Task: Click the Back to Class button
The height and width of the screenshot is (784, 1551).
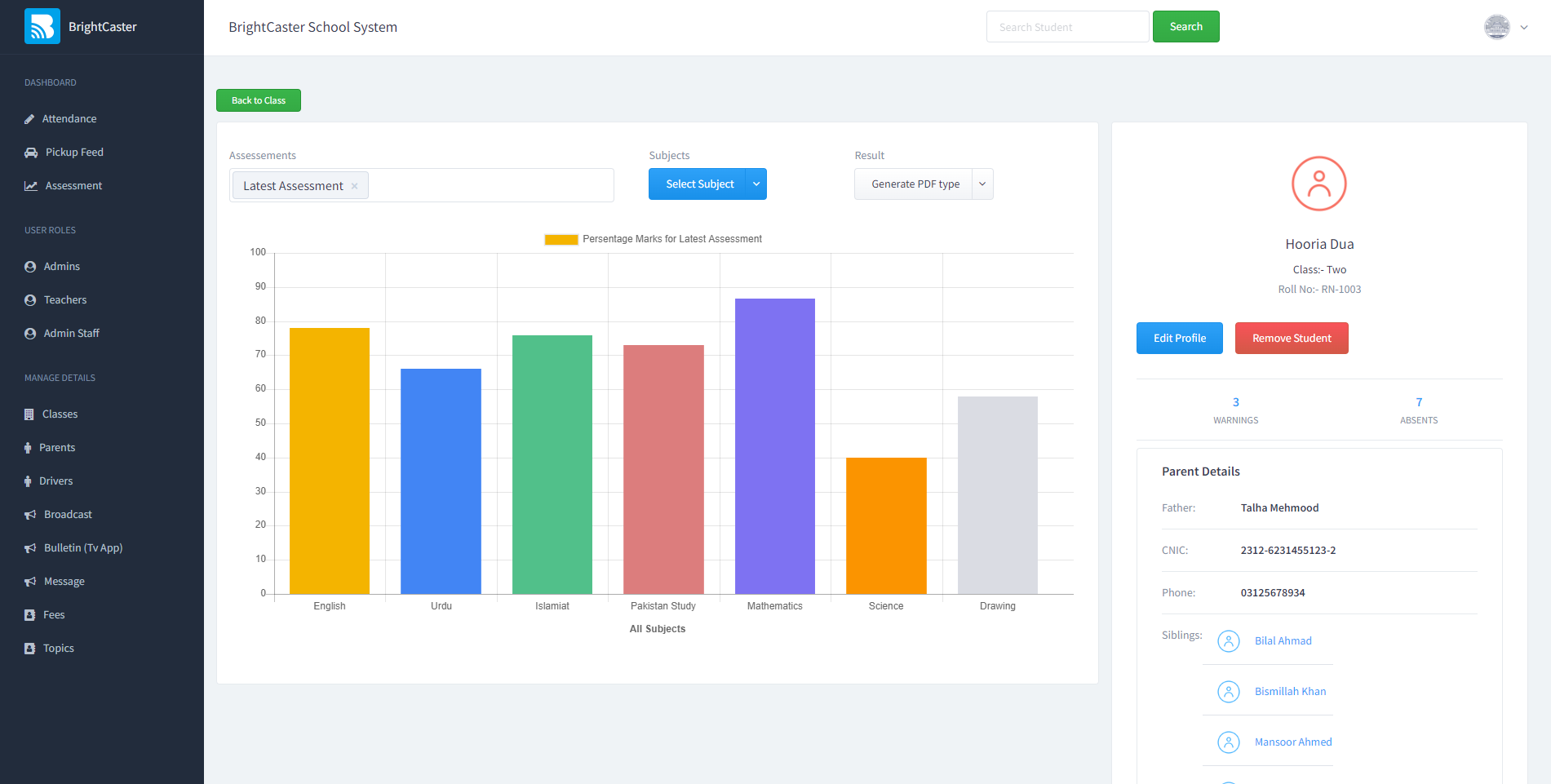Action: point(259,100)
